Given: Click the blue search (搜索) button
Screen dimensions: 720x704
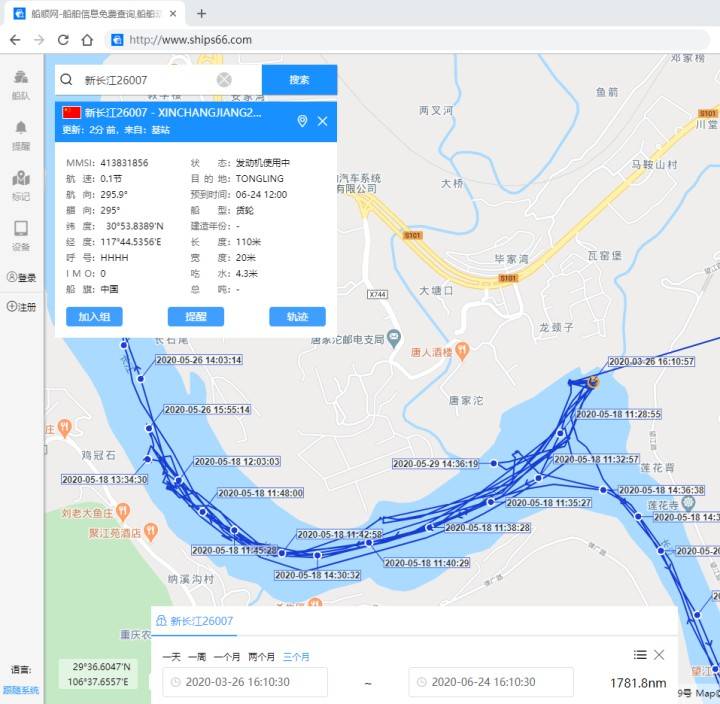Looking at the screenshot, I should tap(299, 80).
